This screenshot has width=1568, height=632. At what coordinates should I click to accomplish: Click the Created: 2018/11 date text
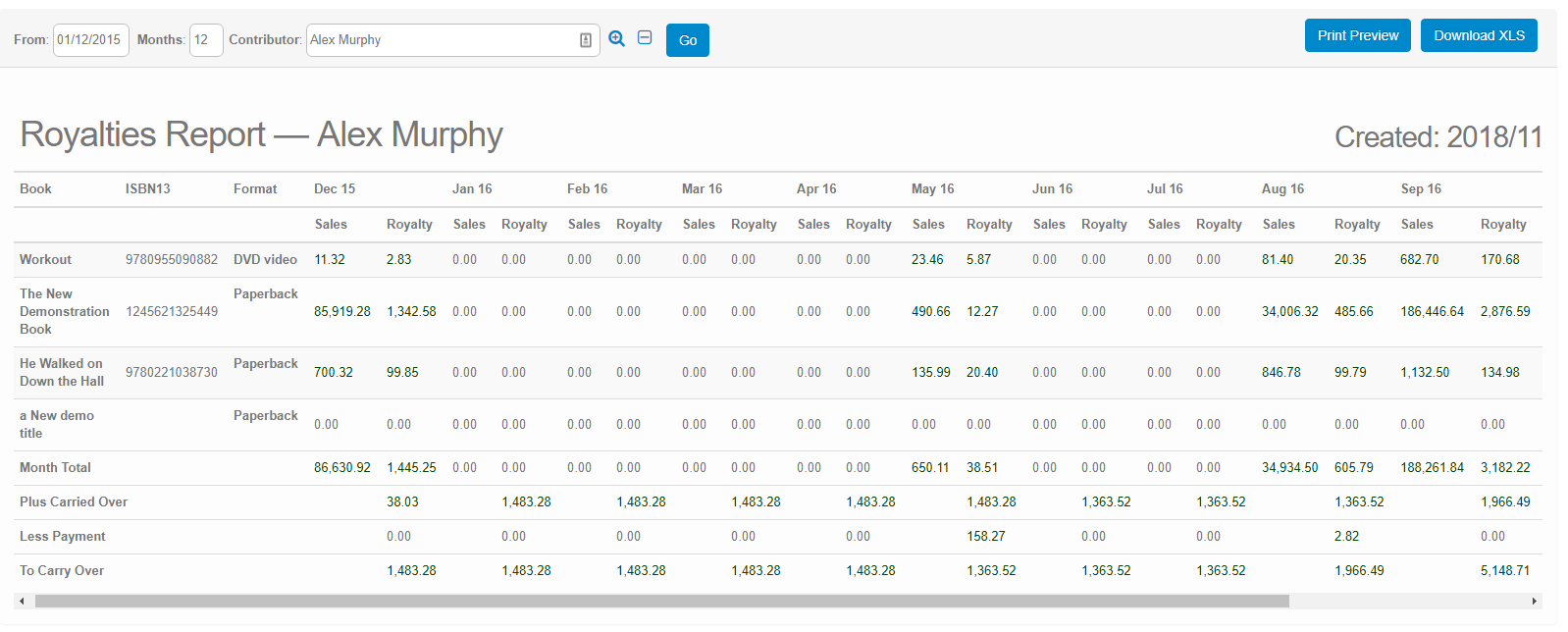[x=1438, y=136]
